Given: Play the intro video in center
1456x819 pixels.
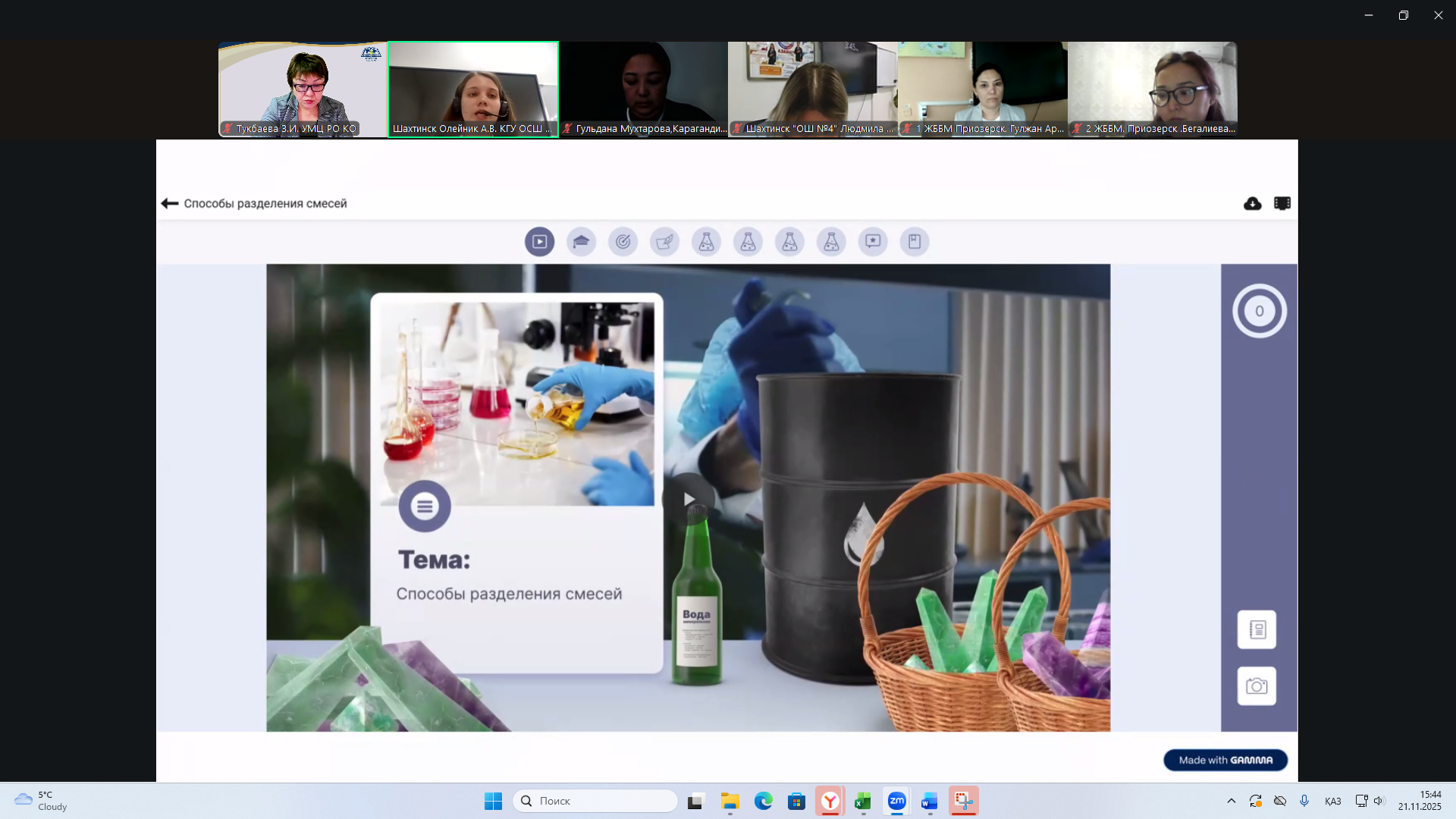Looking at the screenshot, I should [688, 499].
